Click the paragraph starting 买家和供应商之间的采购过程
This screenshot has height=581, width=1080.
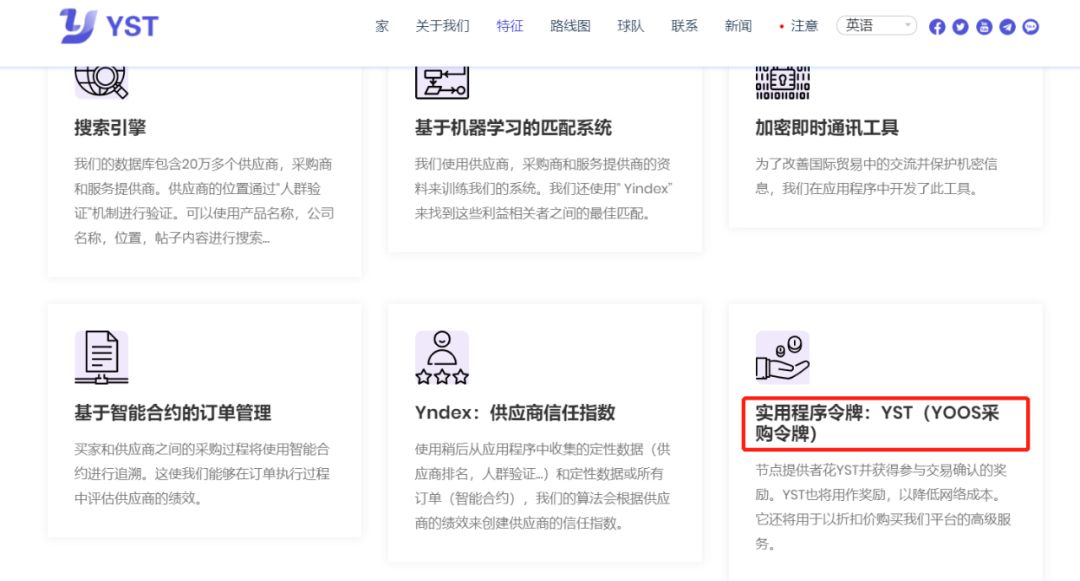point(202,474)
